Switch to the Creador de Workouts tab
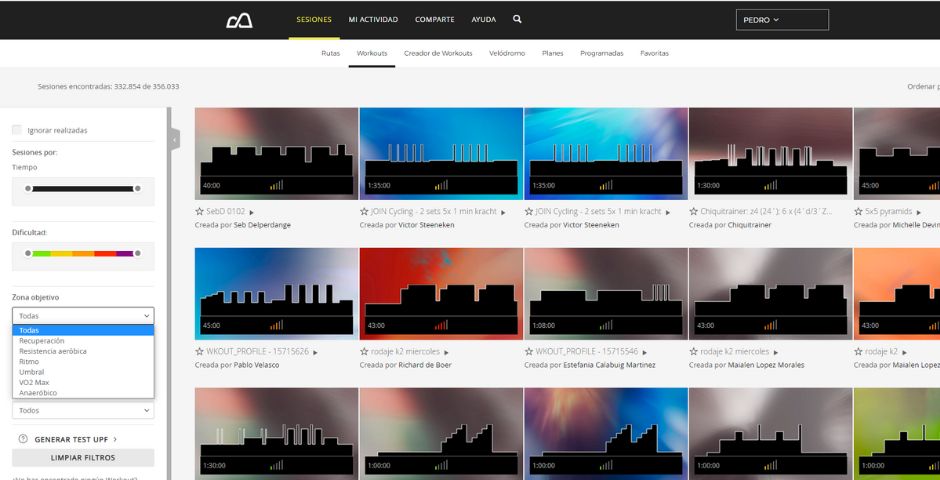940x480 pixels. point(438,53)
